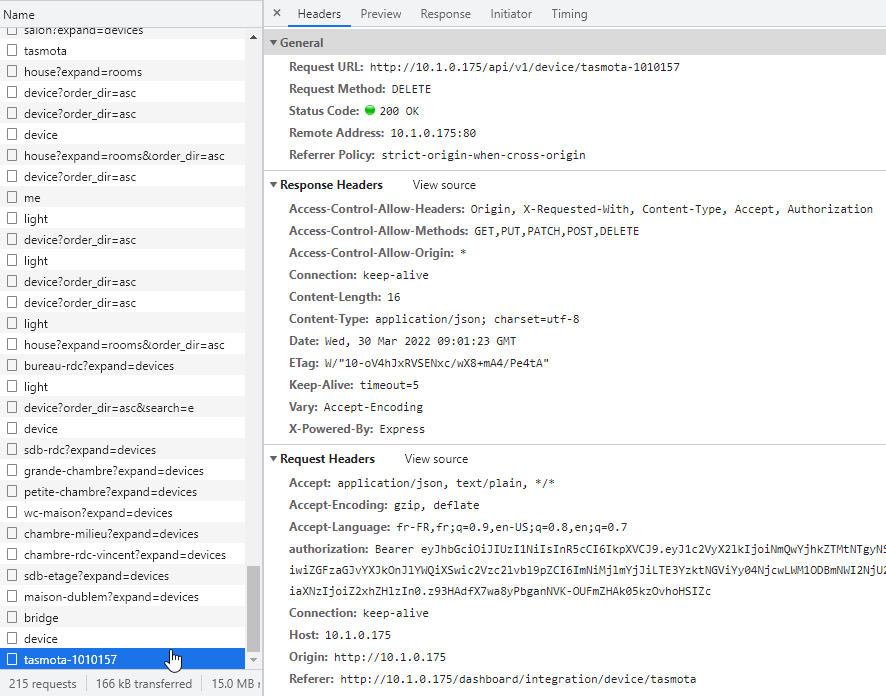Tick the checkbox for the me request
886x696 pixels.
click(x=12, y=197)
